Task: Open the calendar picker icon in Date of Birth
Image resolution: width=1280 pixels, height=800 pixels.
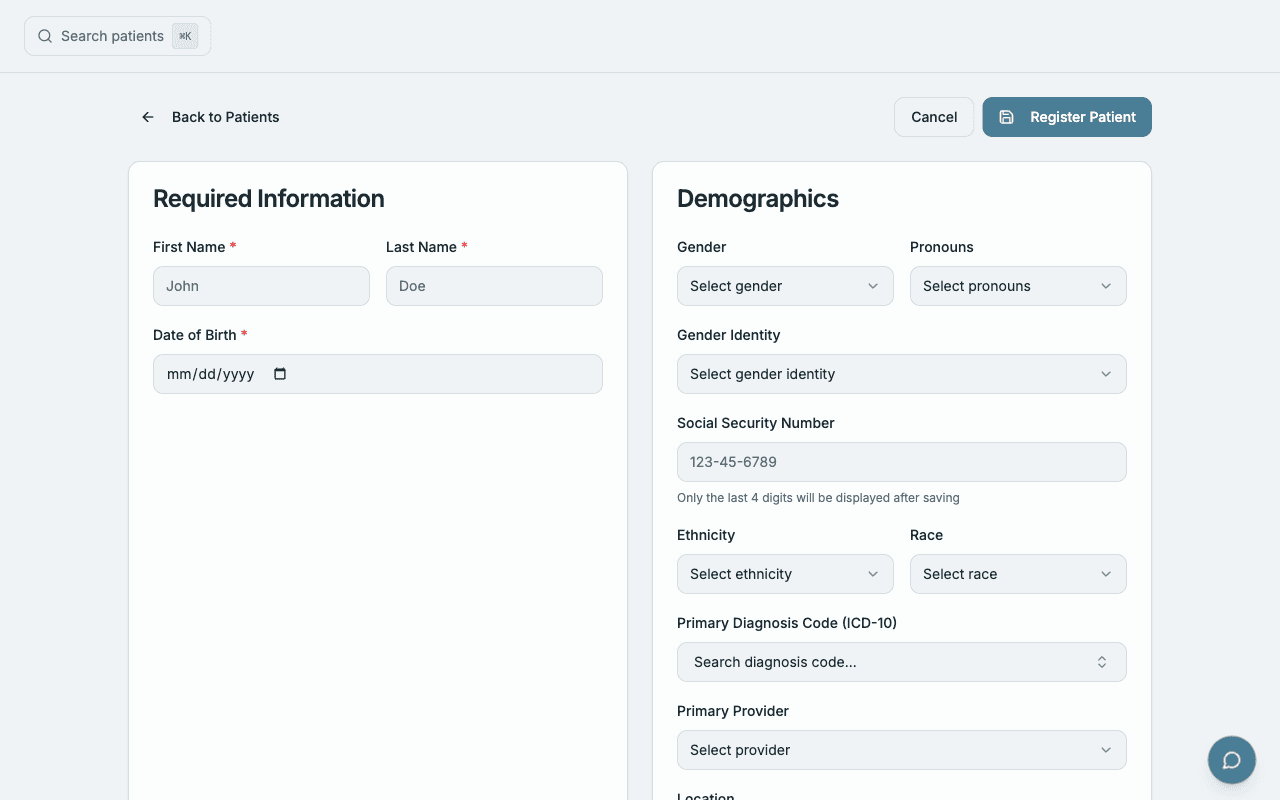Action: point(280,374)
